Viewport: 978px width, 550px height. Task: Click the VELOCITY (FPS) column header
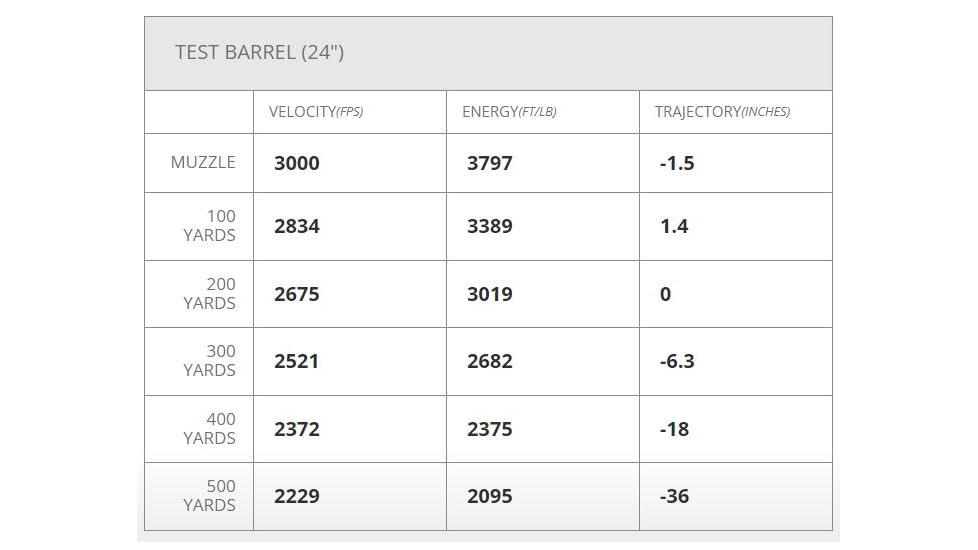[x=316, y=112]
